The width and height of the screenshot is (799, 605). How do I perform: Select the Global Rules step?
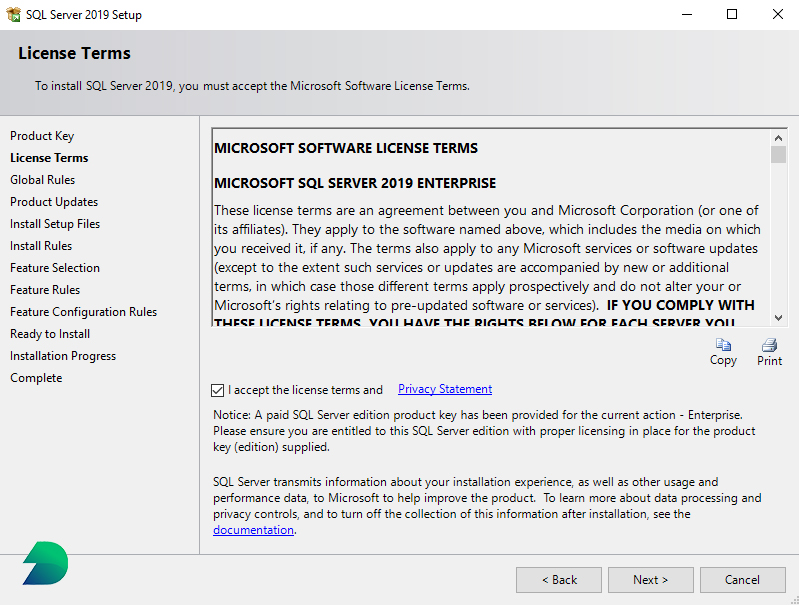click(x=42, y=180)
